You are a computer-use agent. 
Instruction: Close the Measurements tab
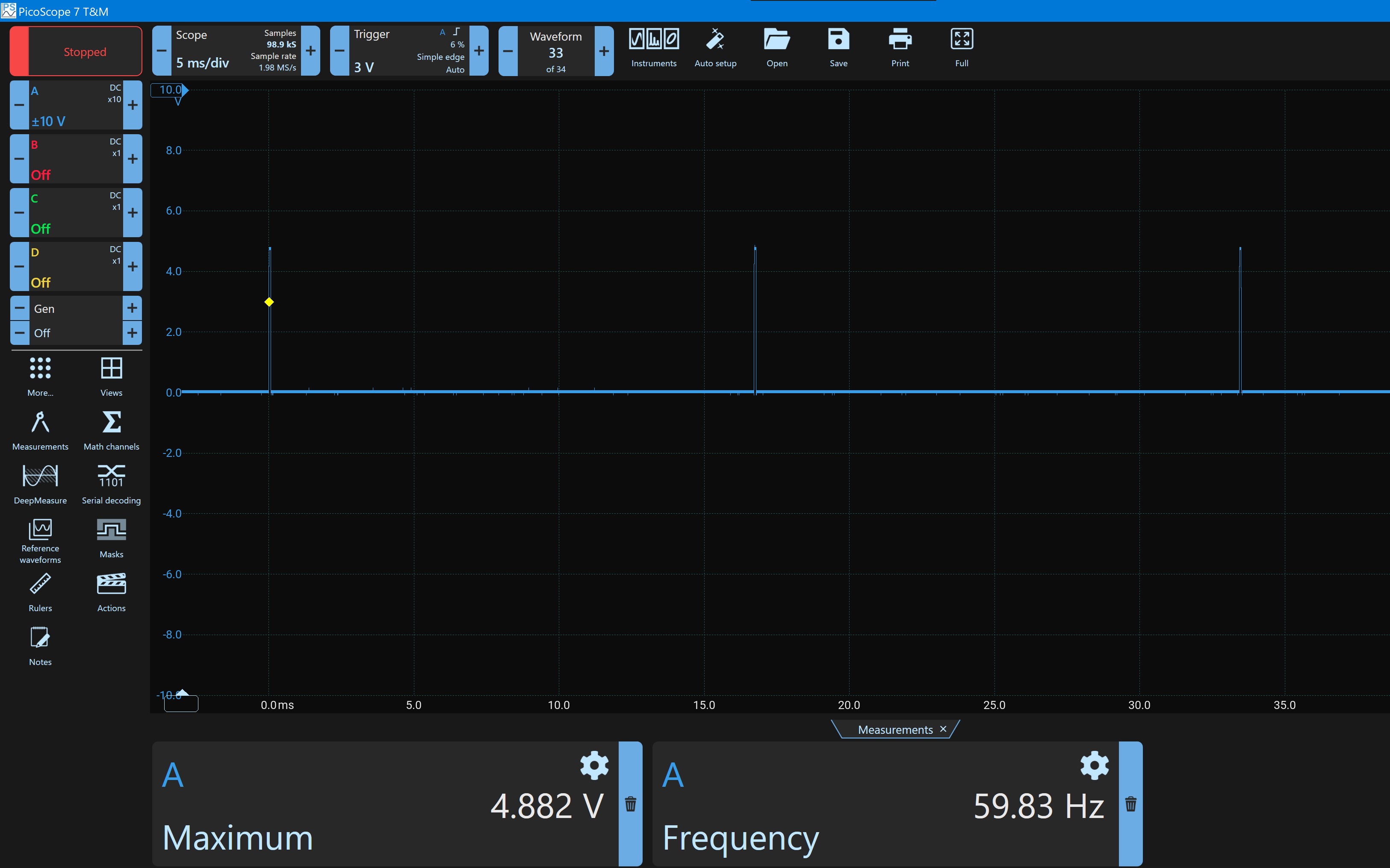(x=943, y=729)
